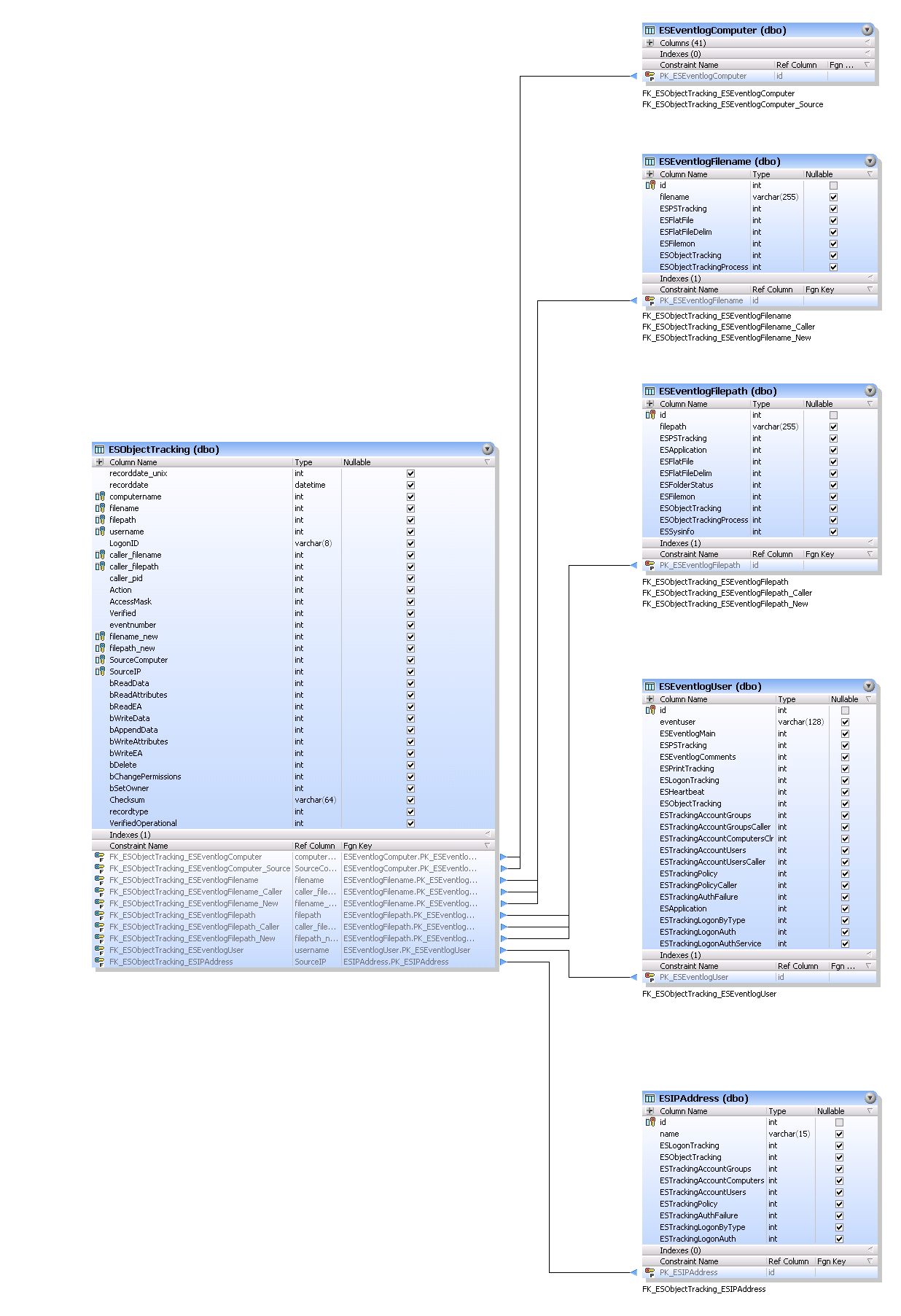
Task: Select FK_ESObjectTracking_ESIPAddress label under ESIPAddress table
Action: (703, 1289)
